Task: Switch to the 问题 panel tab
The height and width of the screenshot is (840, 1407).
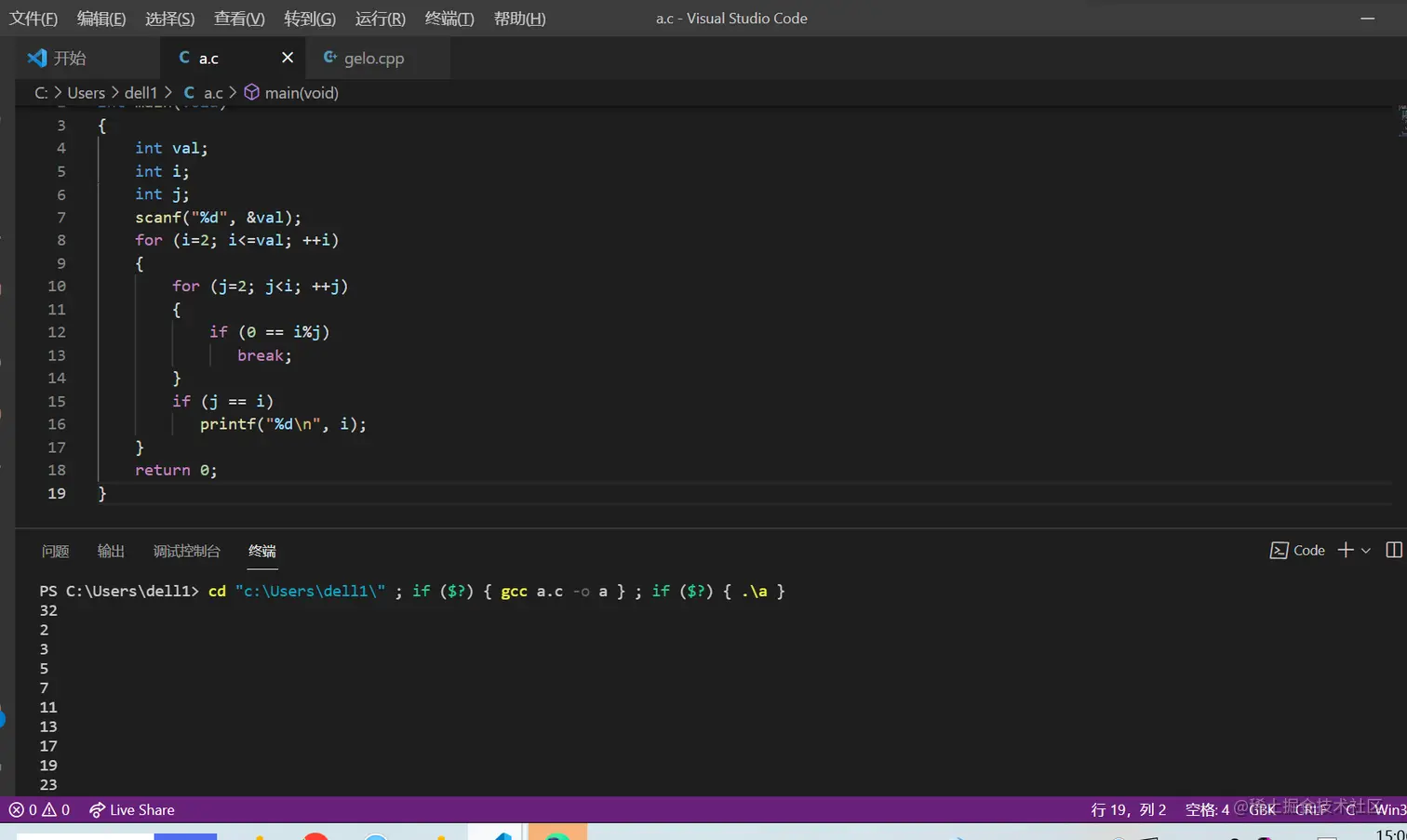Action: click(x=56, y=552)
